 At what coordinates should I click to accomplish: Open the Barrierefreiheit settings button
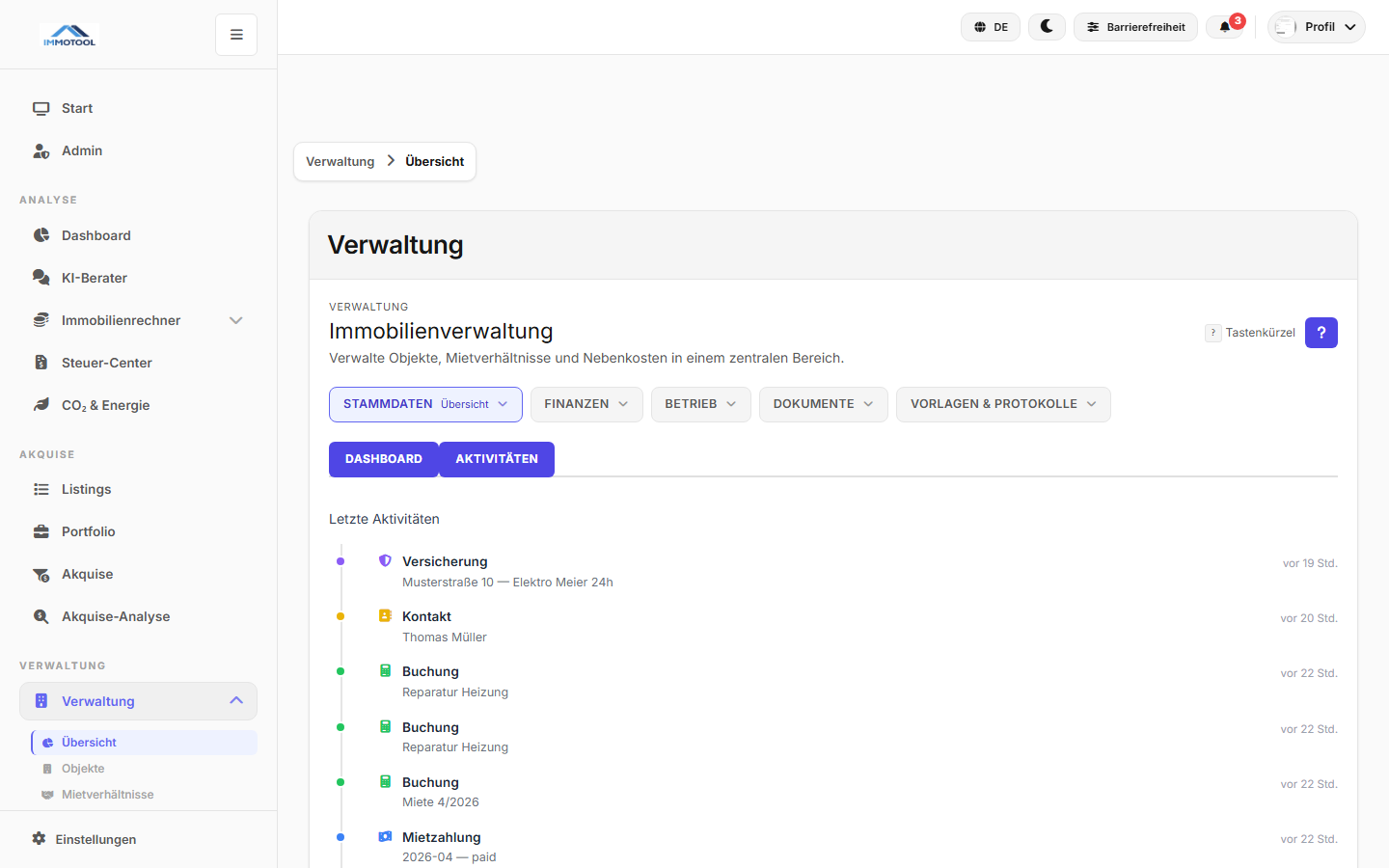click(x=1135, y=27)
